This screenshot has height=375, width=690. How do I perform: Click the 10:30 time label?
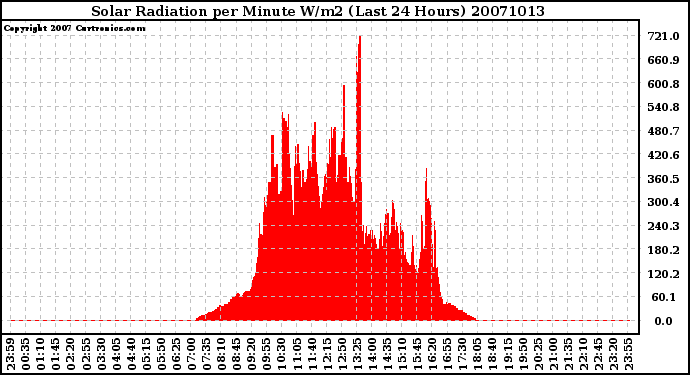pyautogui.click(x=282, y=354)
